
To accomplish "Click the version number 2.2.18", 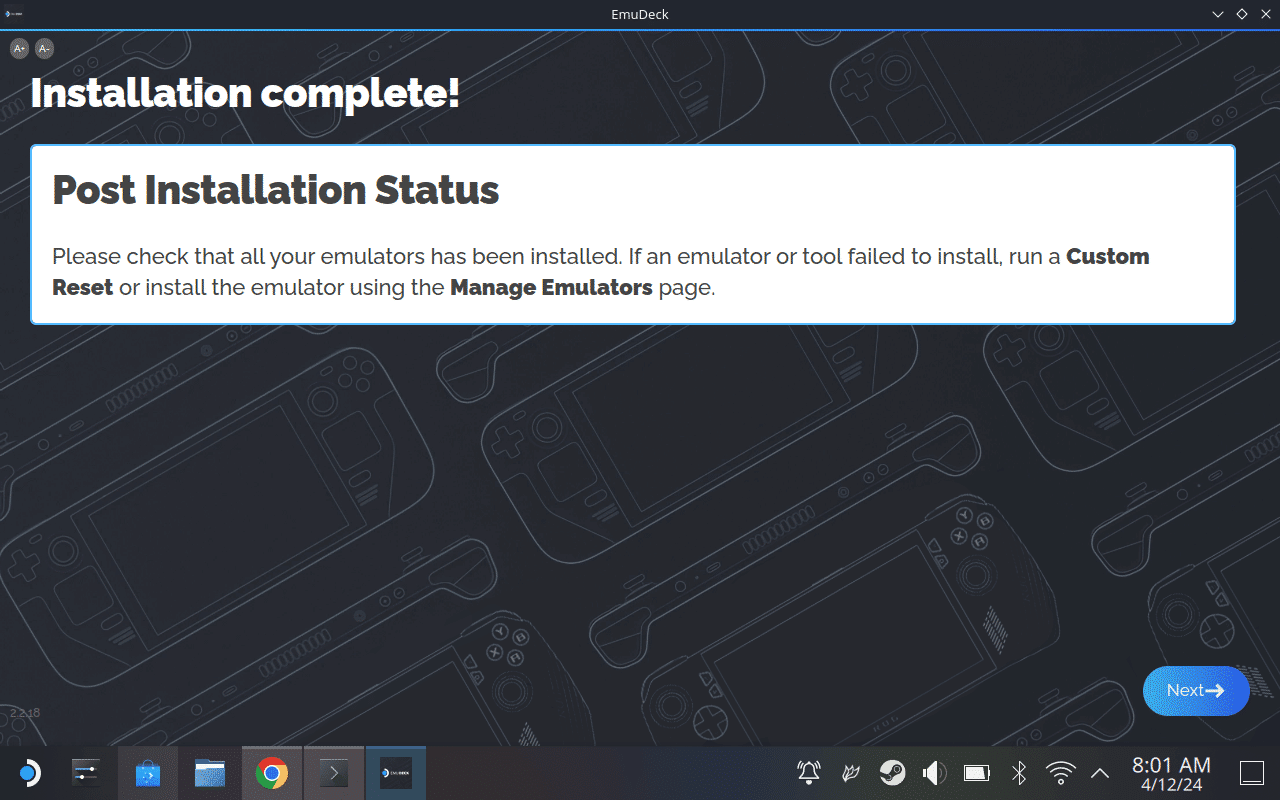I will pos(25,713).
